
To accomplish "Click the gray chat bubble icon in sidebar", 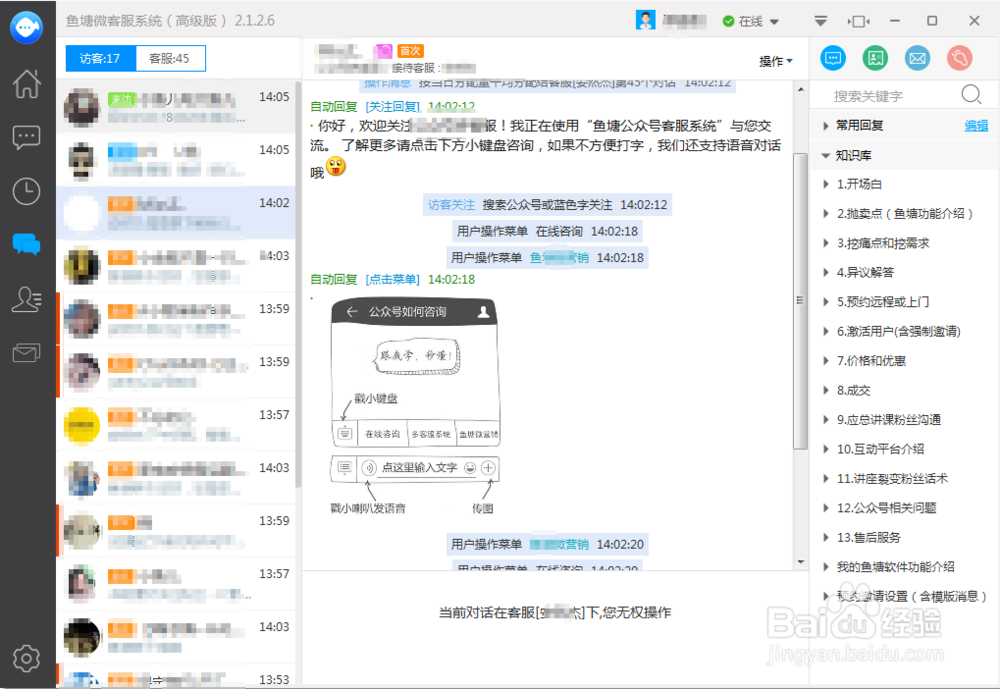I will 25,135.
